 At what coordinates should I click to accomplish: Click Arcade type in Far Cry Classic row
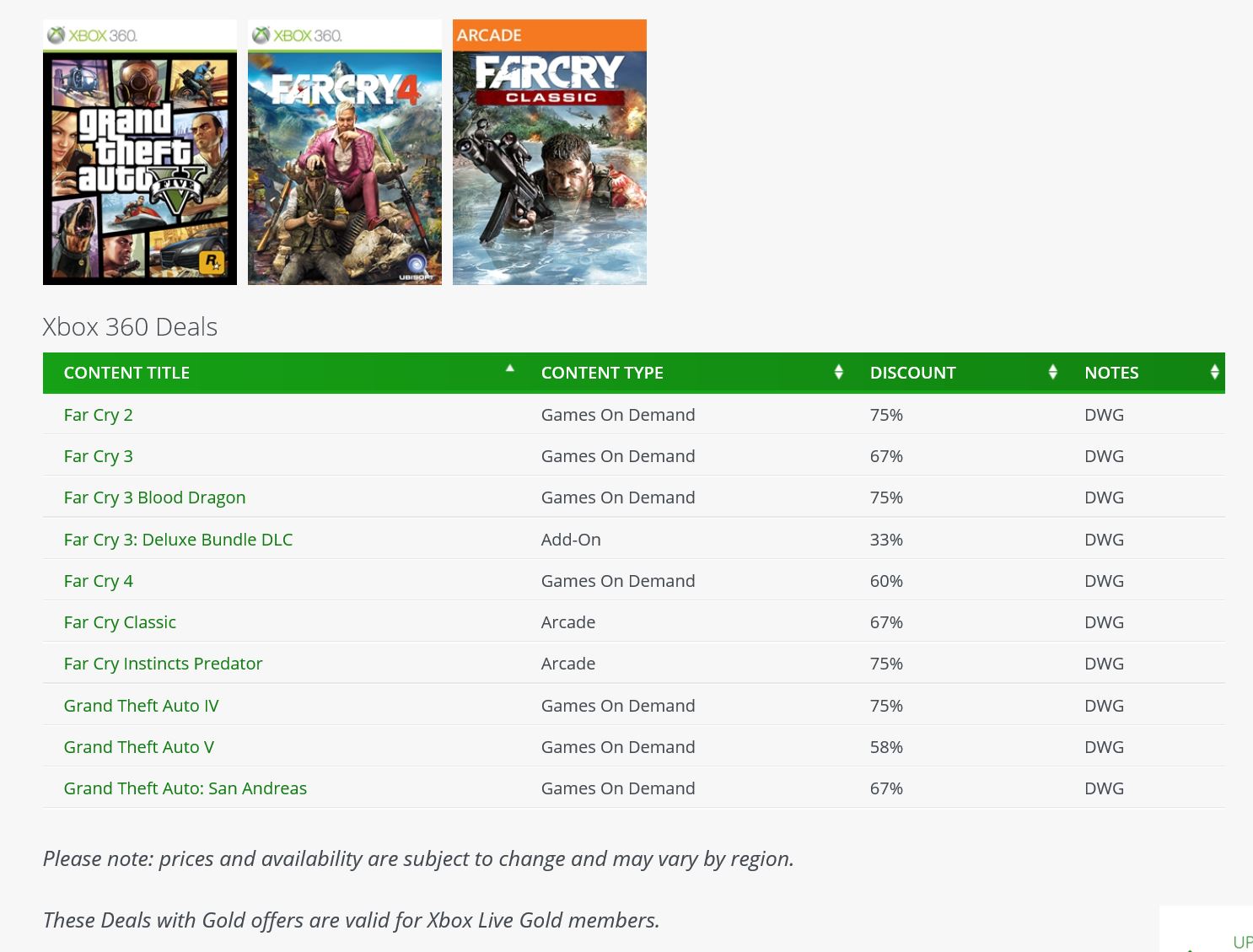[568, 622]
